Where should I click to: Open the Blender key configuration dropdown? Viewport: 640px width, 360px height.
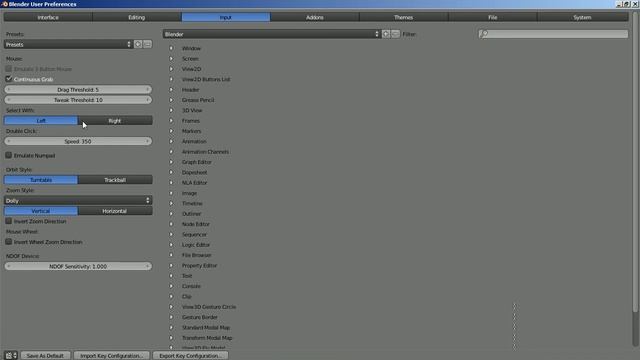271,34
